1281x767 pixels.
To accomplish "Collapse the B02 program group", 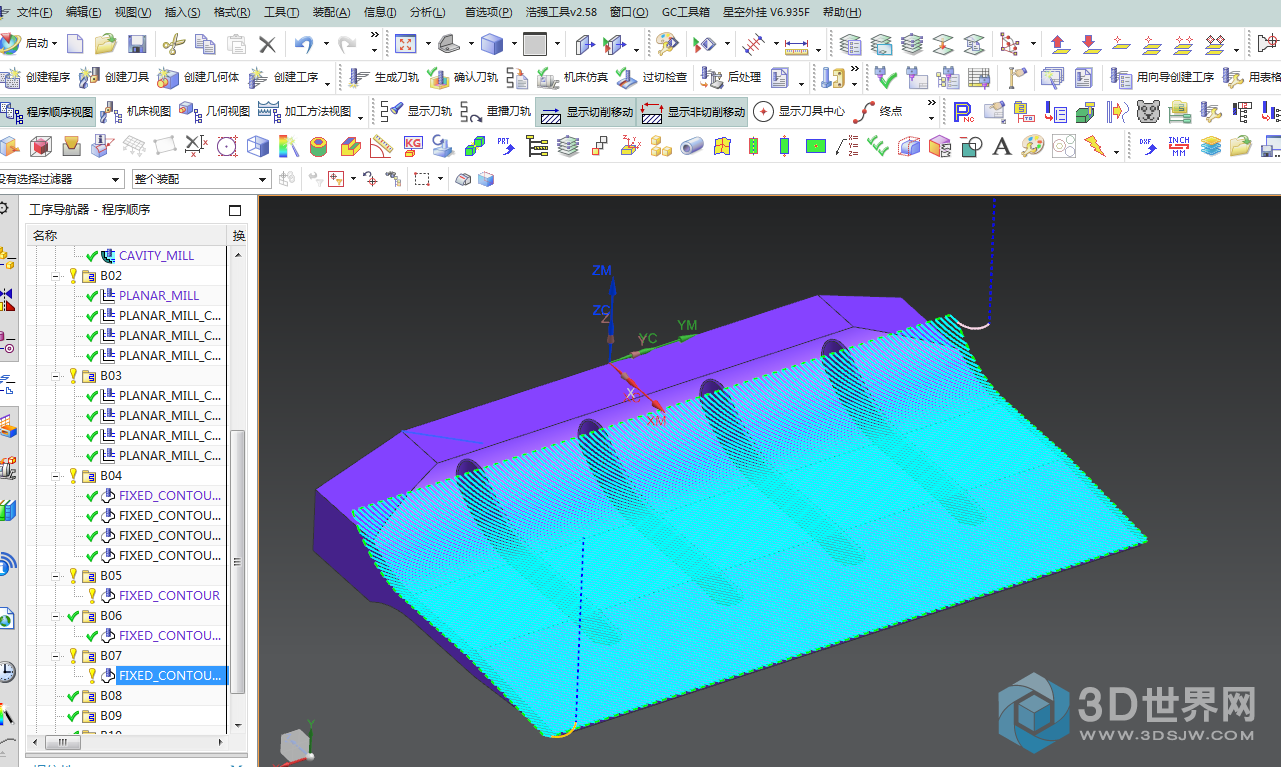I will pyautogui.click(x=56, y=276).
